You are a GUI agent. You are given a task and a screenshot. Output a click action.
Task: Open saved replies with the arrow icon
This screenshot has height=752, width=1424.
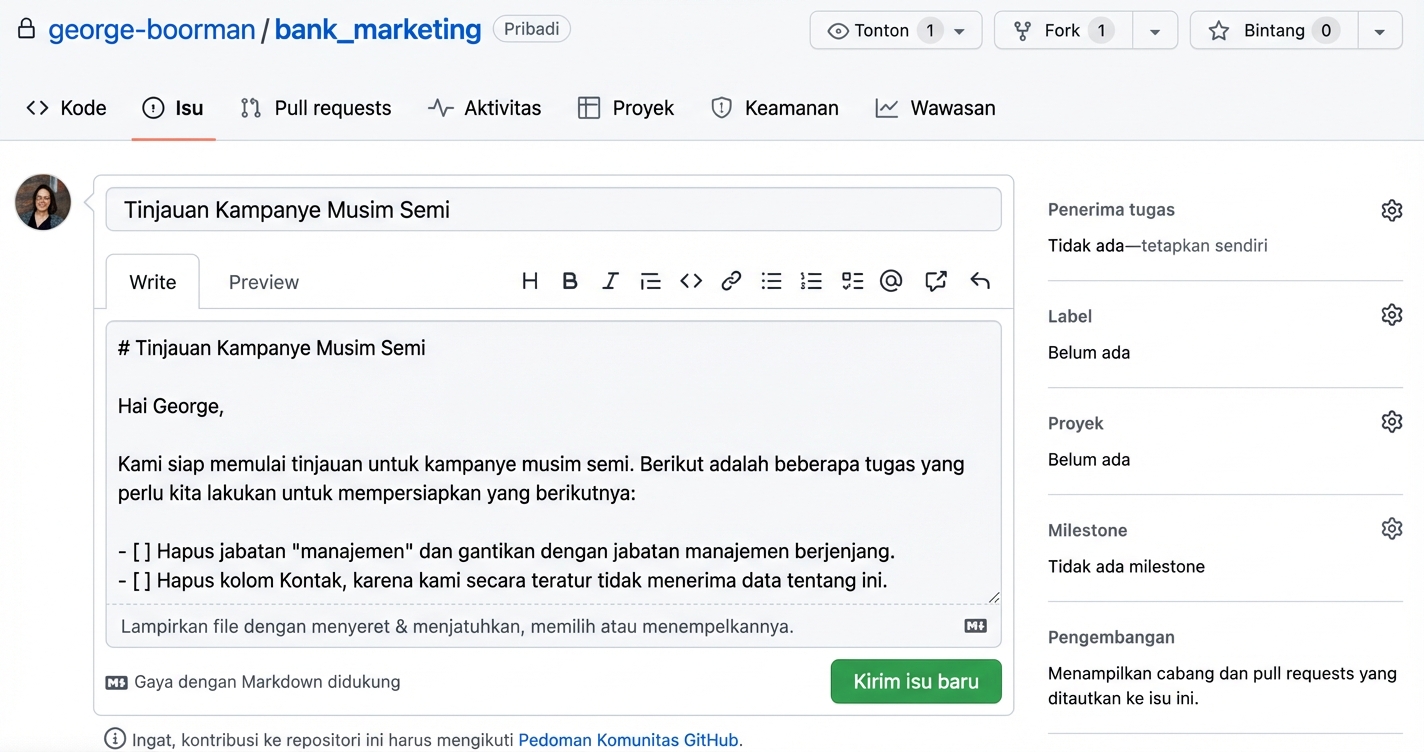(980, 281)
